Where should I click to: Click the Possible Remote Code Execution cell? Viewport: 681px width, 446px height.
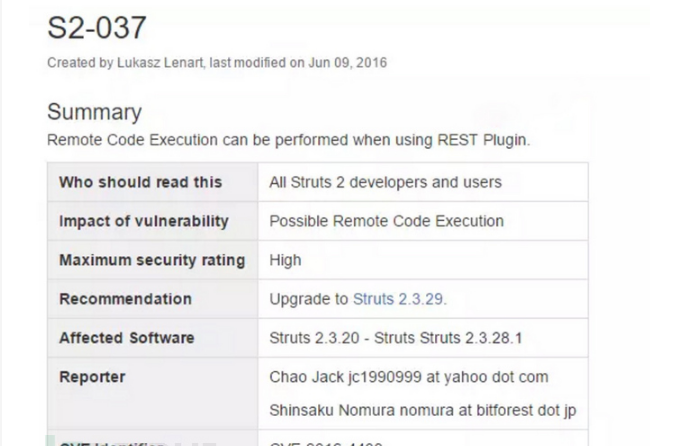pos(423,221)
